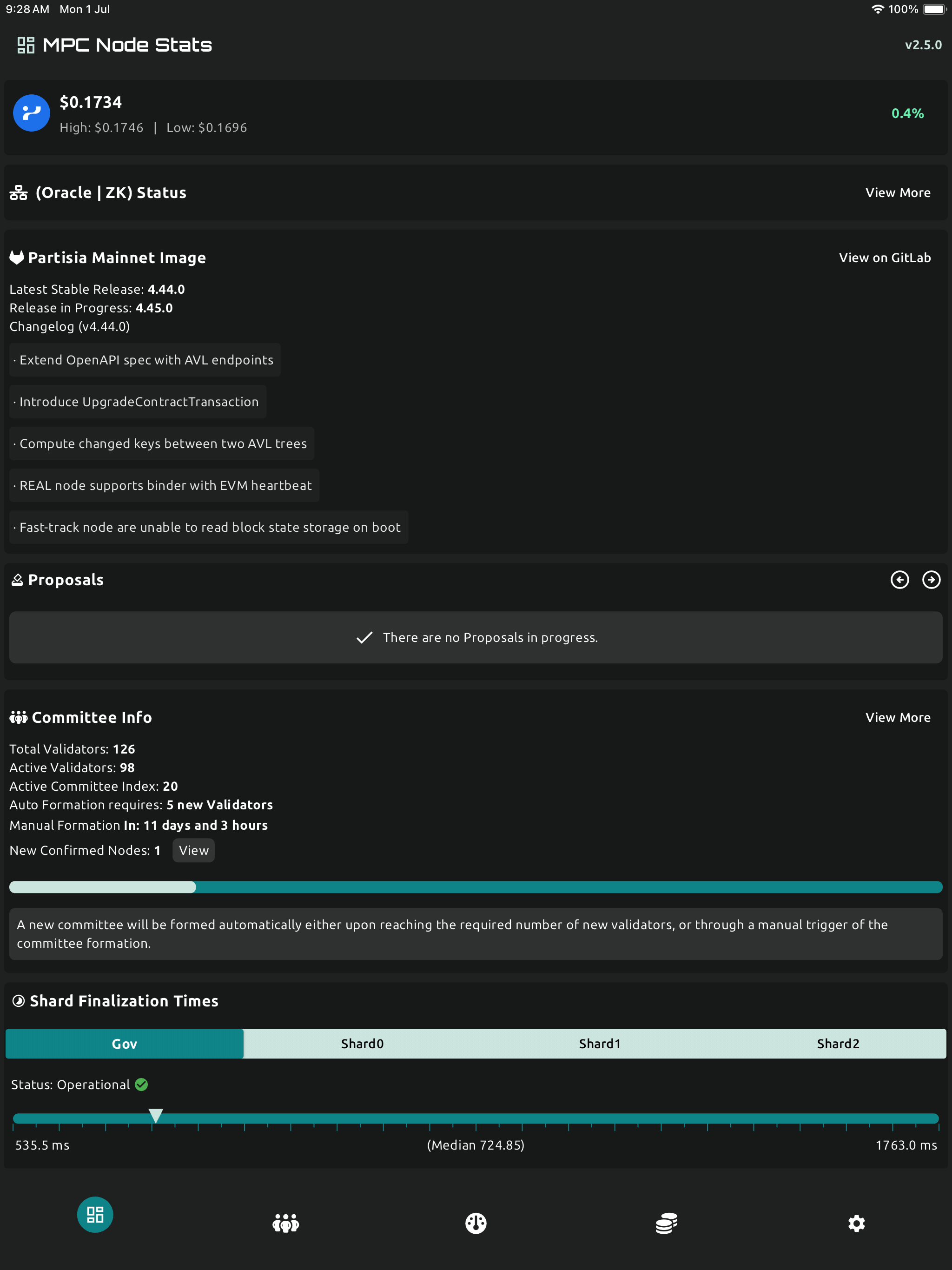Tap the v2.5.0 version label
952x1270 pixels.
923,45
